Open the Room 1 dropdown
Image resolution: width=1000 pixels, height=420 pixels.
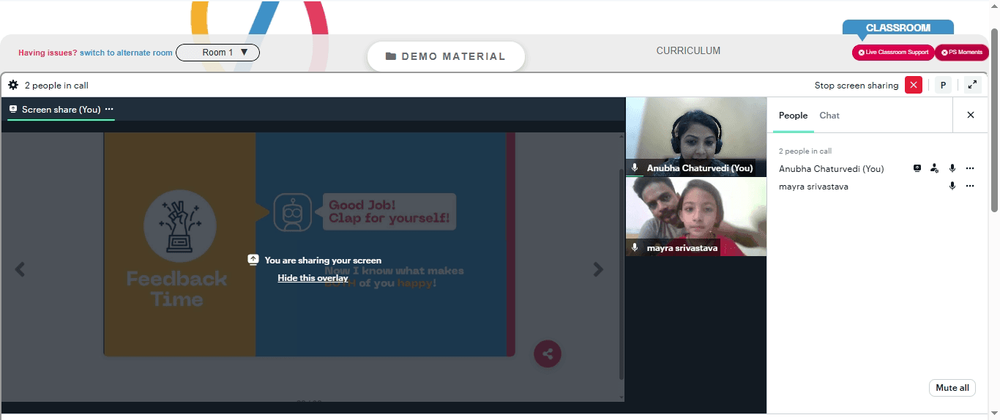217,52
